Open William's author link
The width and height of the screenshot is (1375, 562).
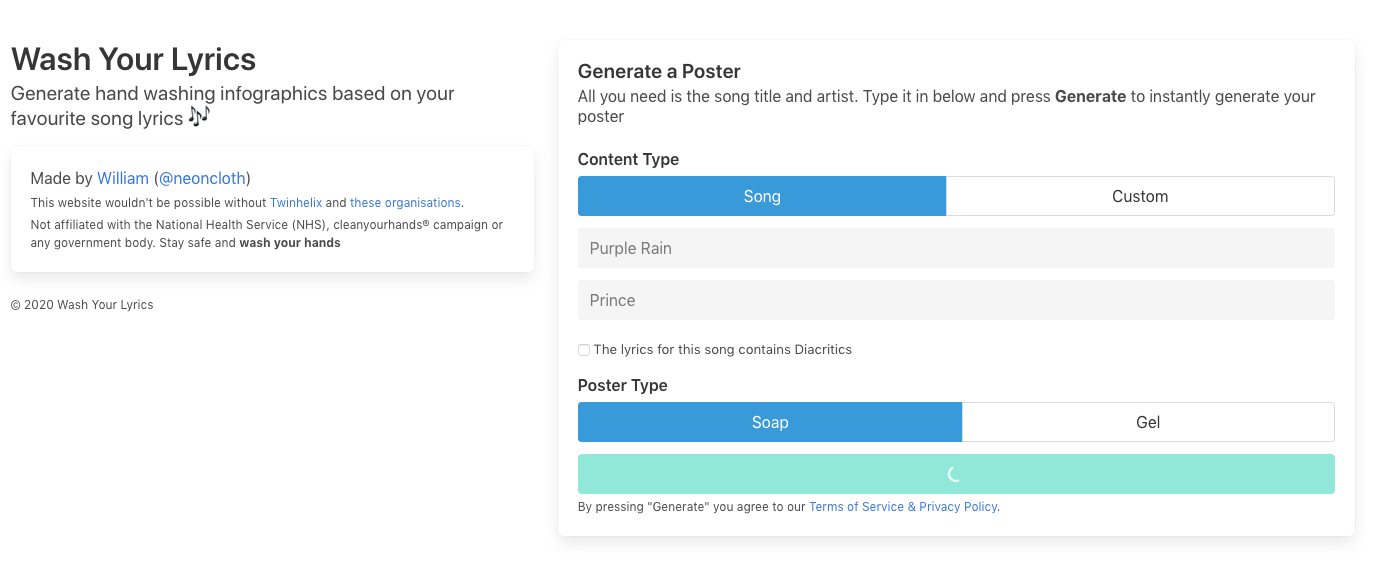coord(123,178)
